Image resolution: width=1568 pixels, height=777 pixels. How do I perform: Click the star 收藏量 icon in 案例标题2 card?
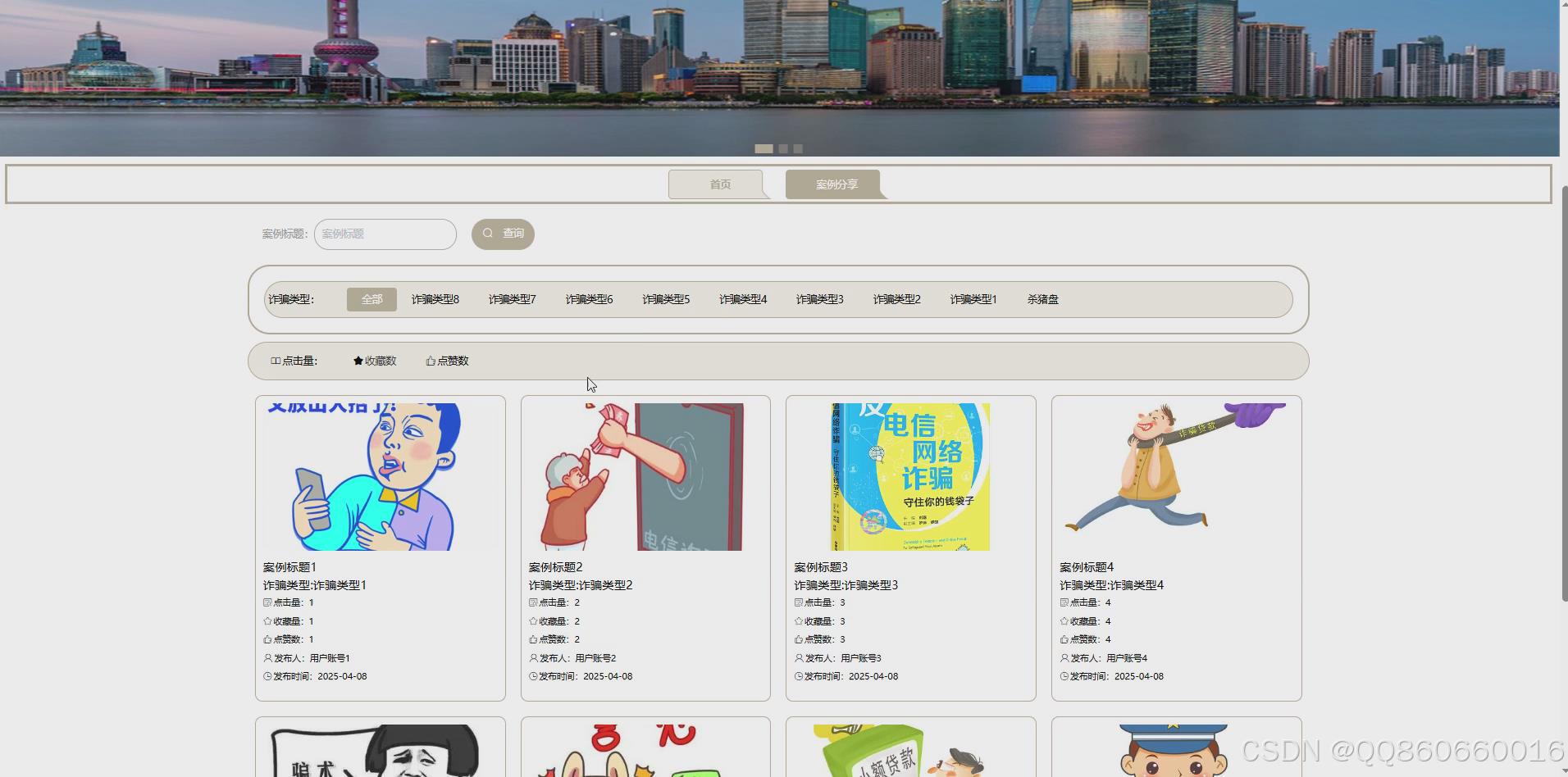click(x=533, y=621)
